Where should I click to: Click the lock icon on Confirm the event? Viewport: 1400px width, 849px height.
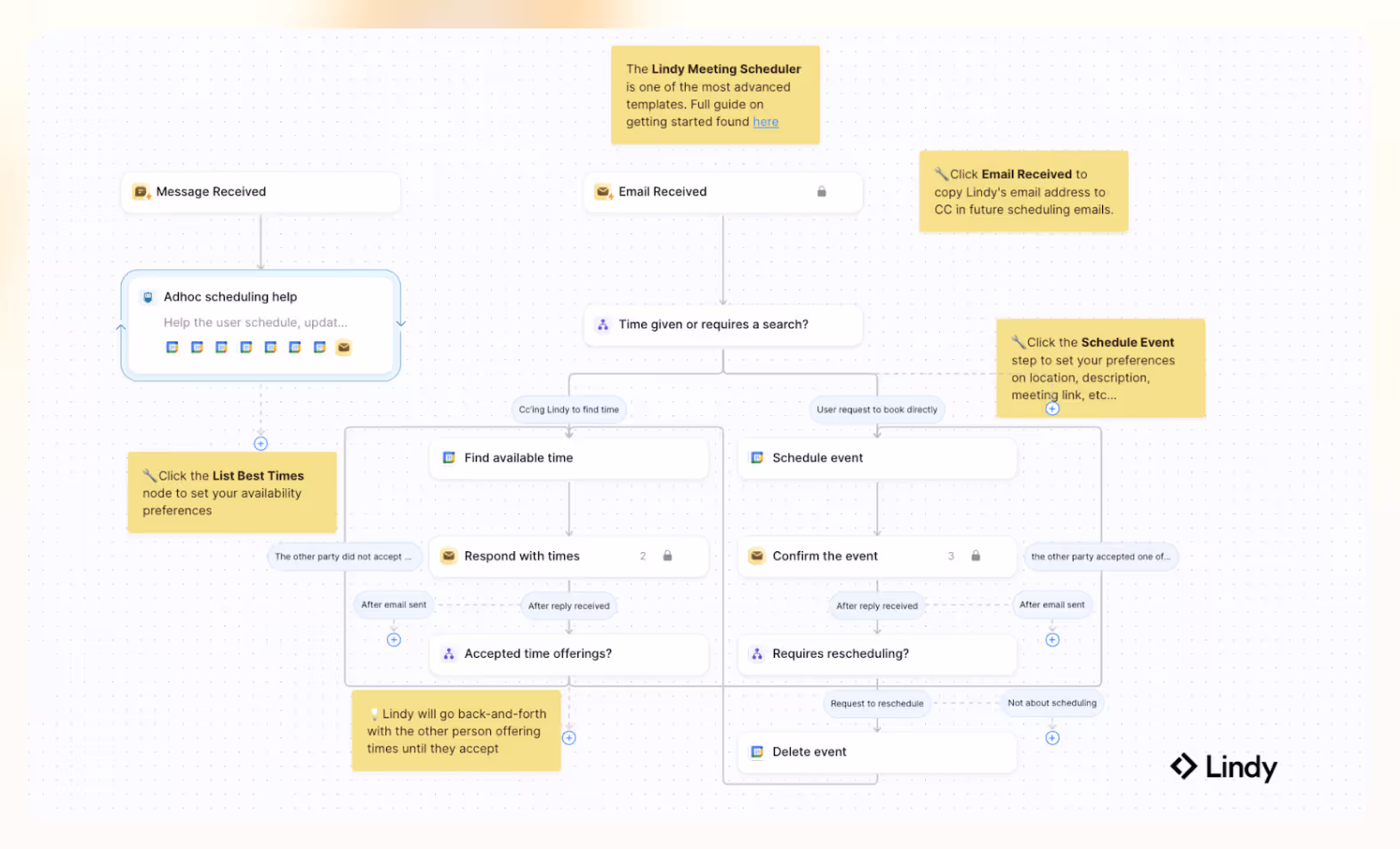(x=976, y=557)
